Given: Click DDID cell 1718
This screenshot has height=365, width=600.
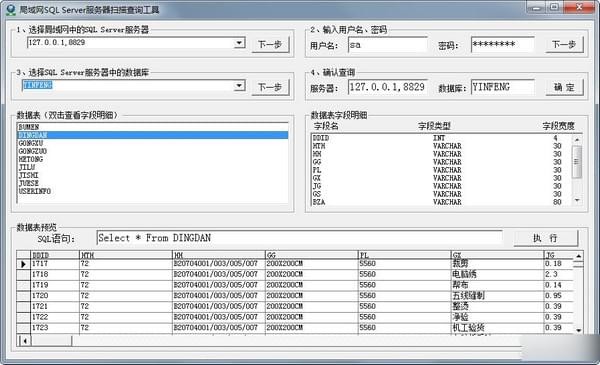Looking at the screenshot, I should coord(55,274).
